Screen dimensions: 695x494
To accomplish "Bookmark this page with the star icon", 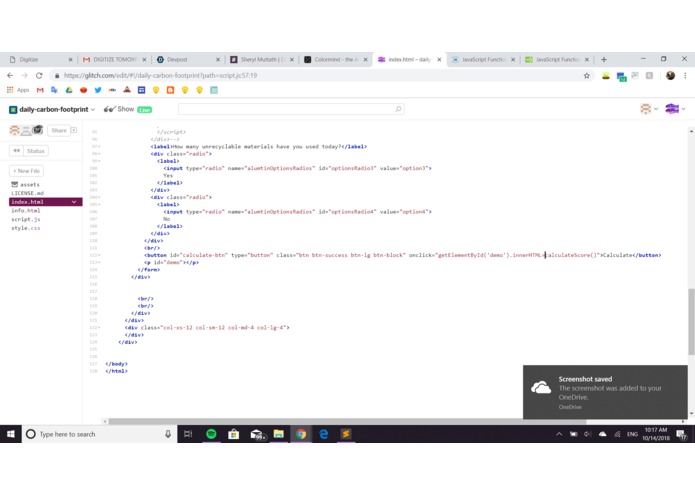I will point(586,76).
